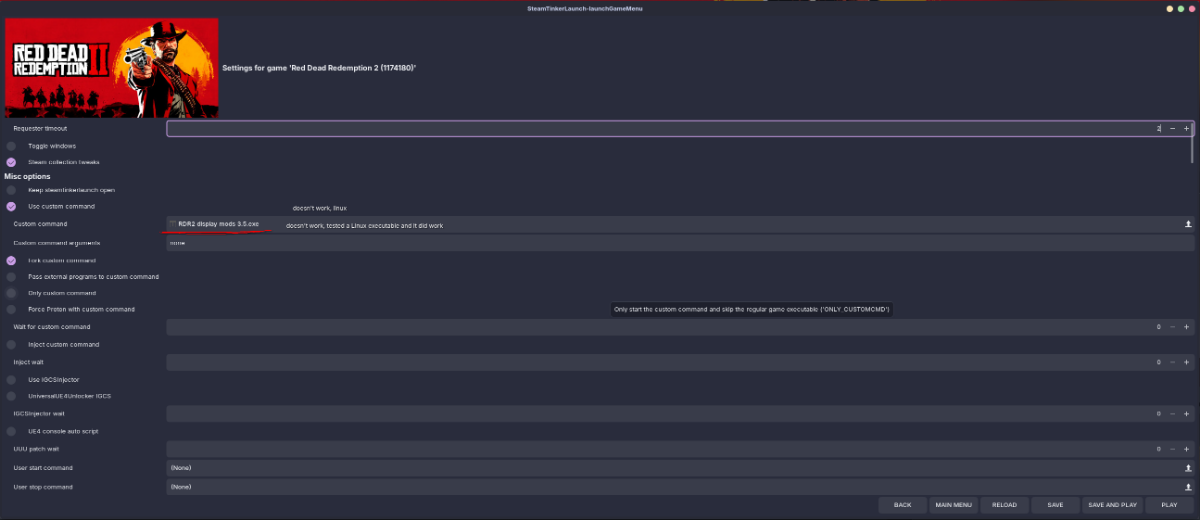Enable the Use IGCSInjector option
Screen dimensions: 1200x520
coord(11,380)
